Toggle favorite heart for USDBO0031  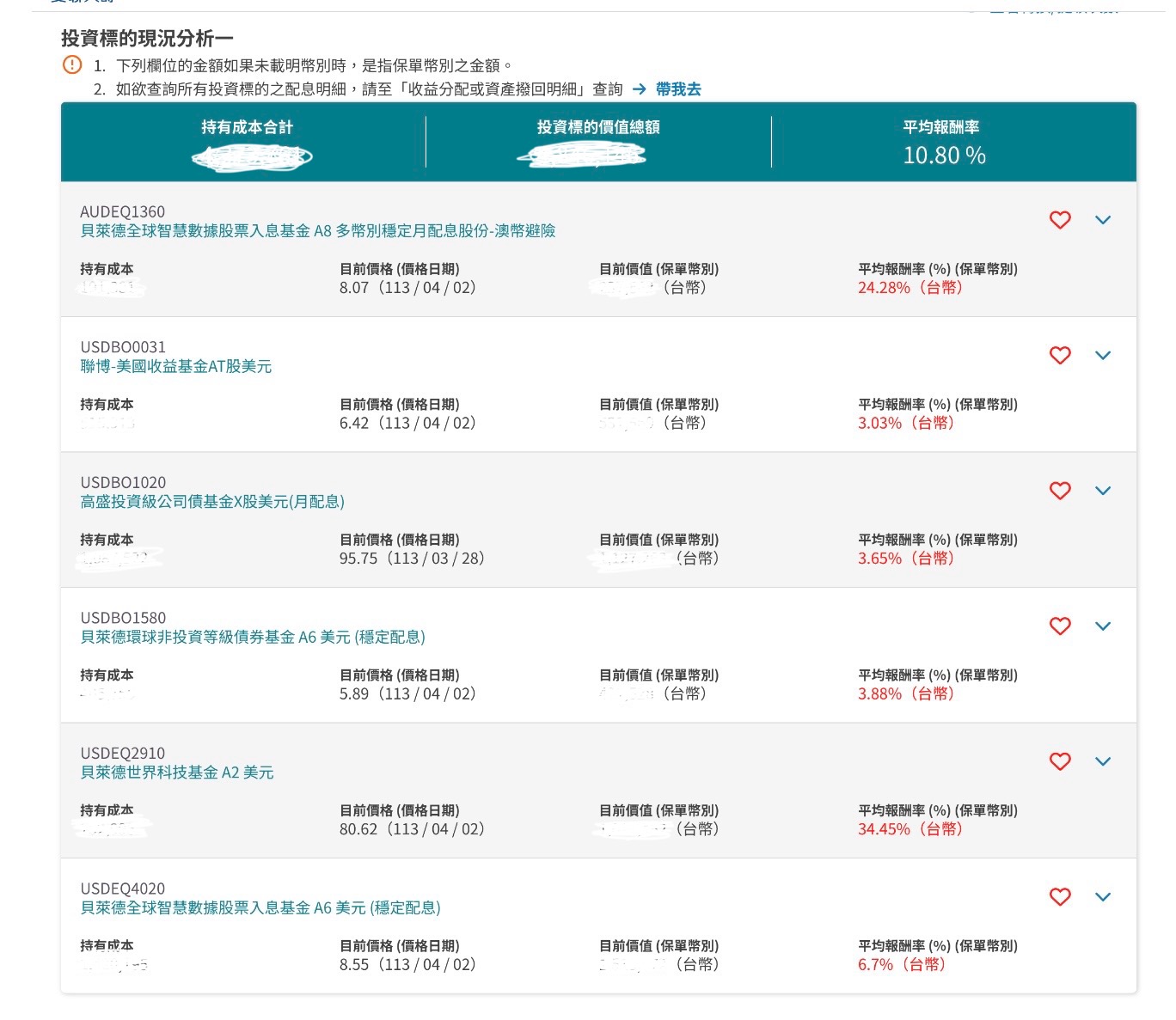pos(1061,356)
